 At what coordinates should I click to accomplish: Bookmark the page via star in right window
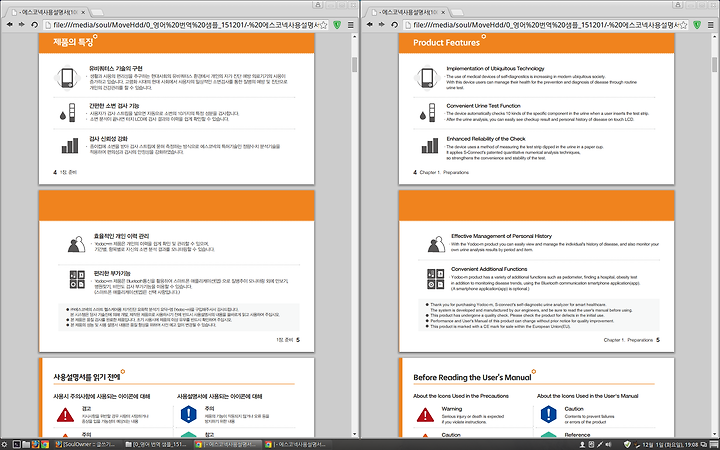(x=683, y=25)
